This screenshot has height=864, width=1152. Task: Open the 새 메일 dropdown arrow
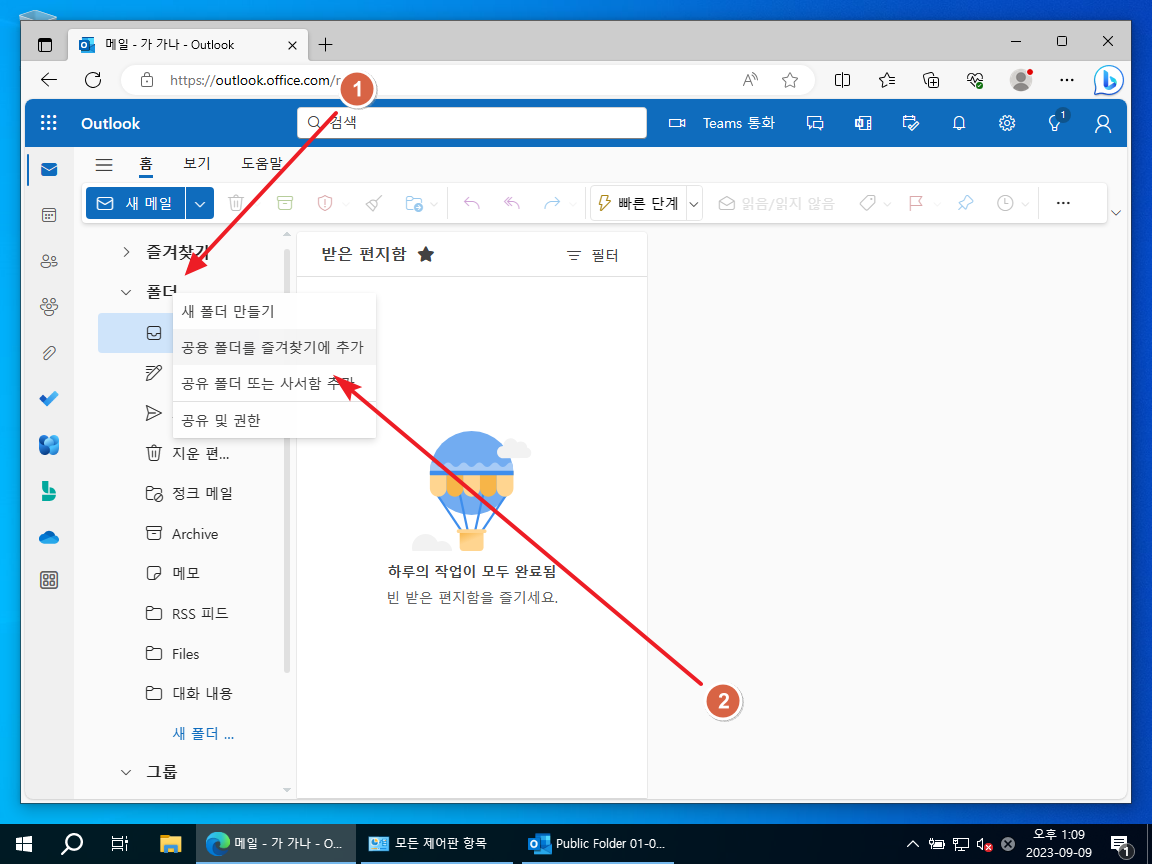click(200, 204)
